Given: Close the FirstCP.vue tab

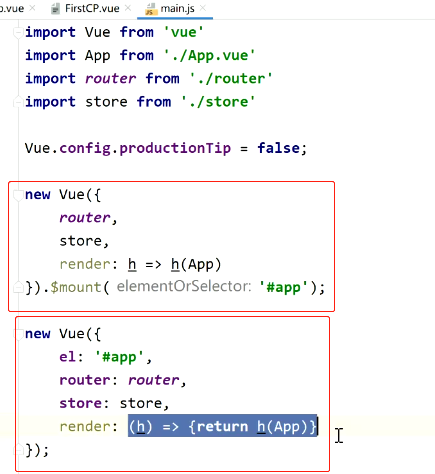Looking at the screenshot, I should pos(128,8).
